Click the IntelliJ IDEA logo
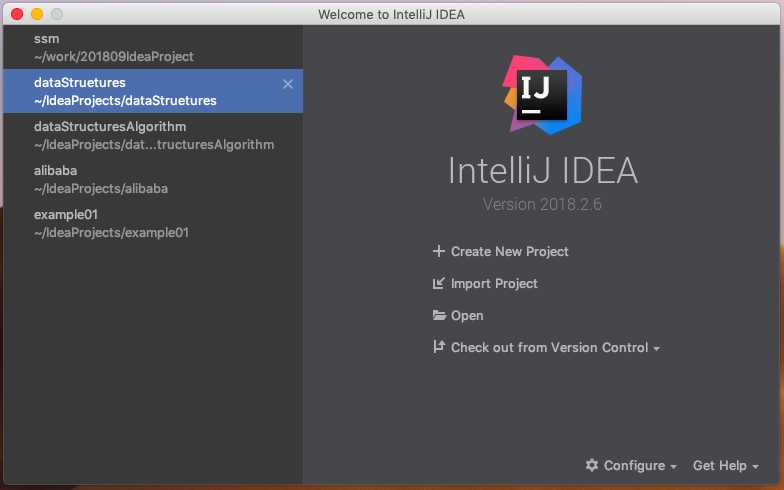The image size is (784, 490). coord(542,95)
